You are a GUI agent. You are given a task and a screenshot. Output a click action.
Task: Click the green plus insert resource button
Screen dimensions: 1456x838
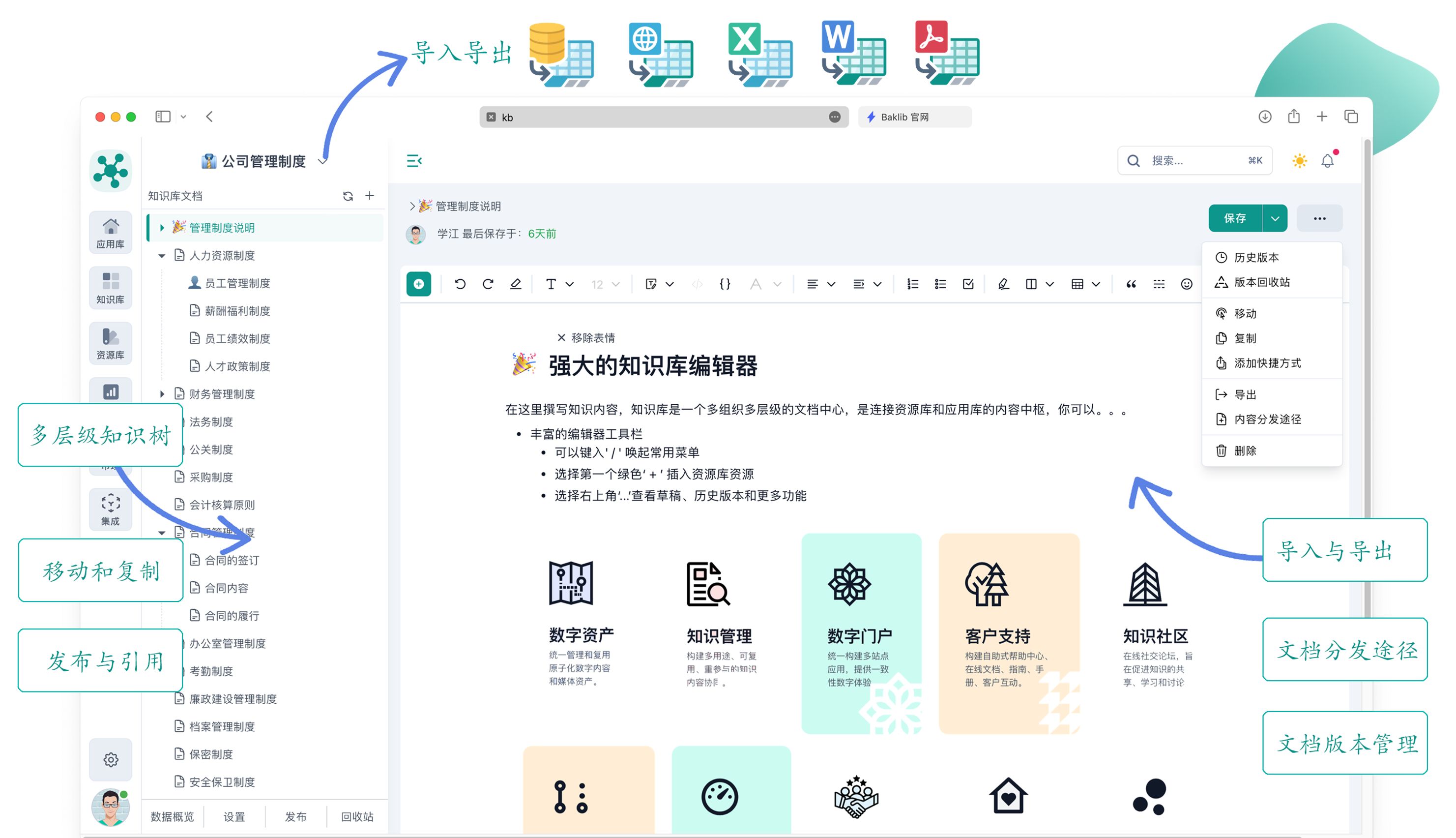point(418,284)
